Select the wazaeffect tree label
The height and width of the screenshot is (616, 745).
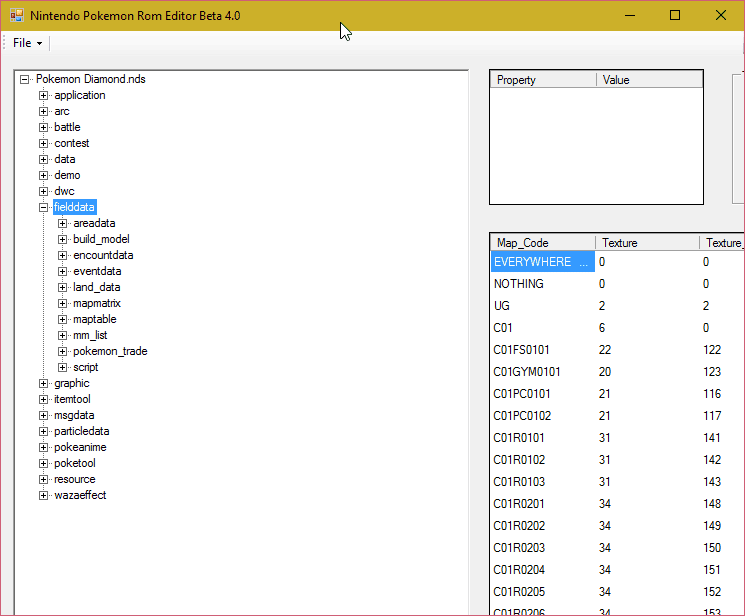pyautogui.click(x=80, y=495)
